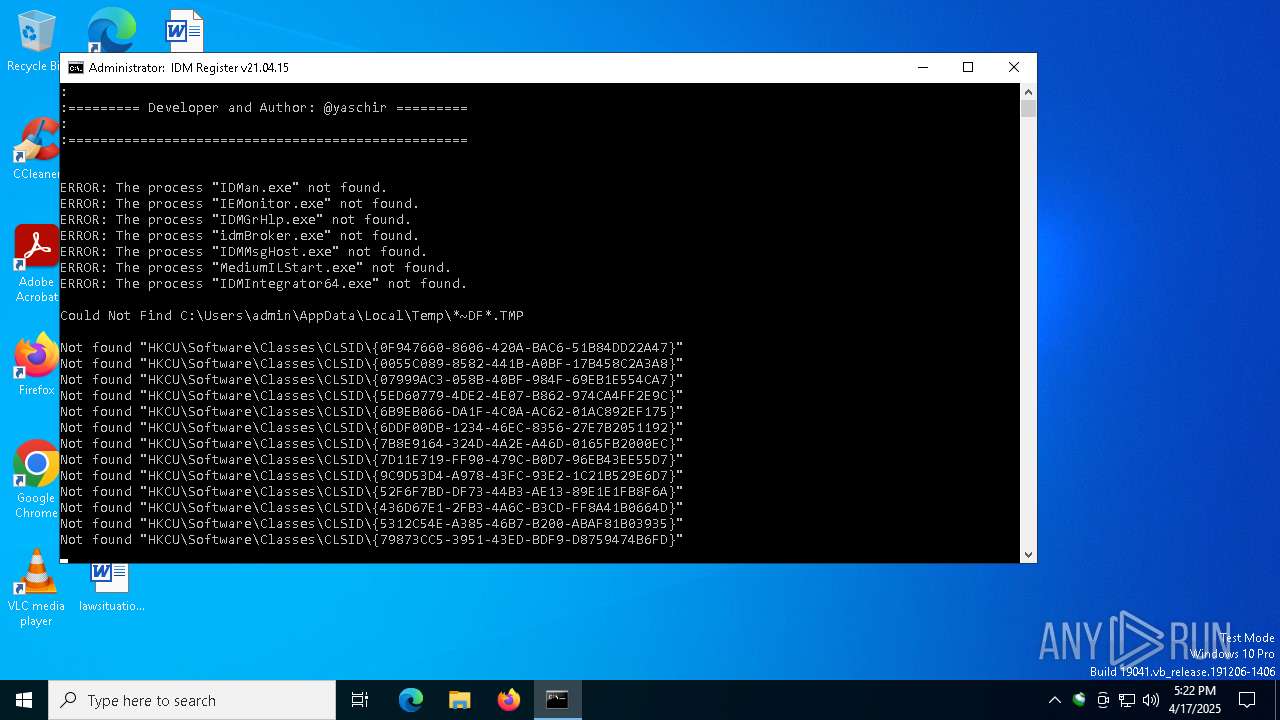This screenshot has height=720, width=1280.
Task: Click the CLSID {7B8E9164-324D...} line
Action: tap(372, 444)
